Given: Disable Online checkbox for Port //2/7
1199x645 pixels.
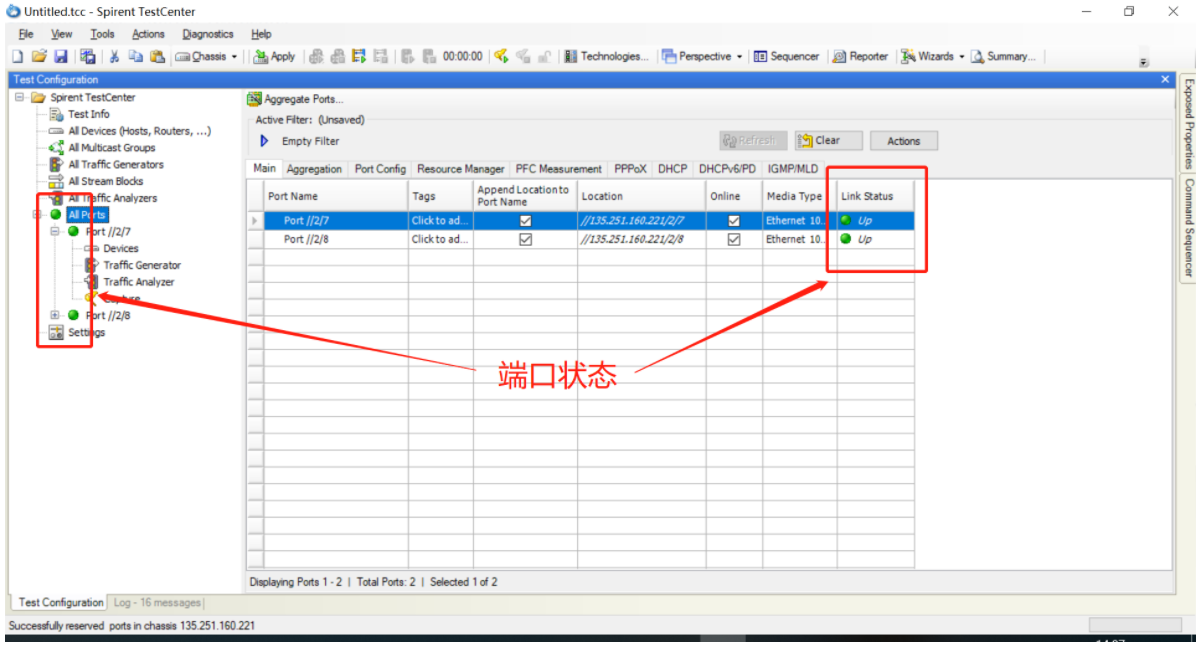Looking at the screenshot, I should coord(733,220).
